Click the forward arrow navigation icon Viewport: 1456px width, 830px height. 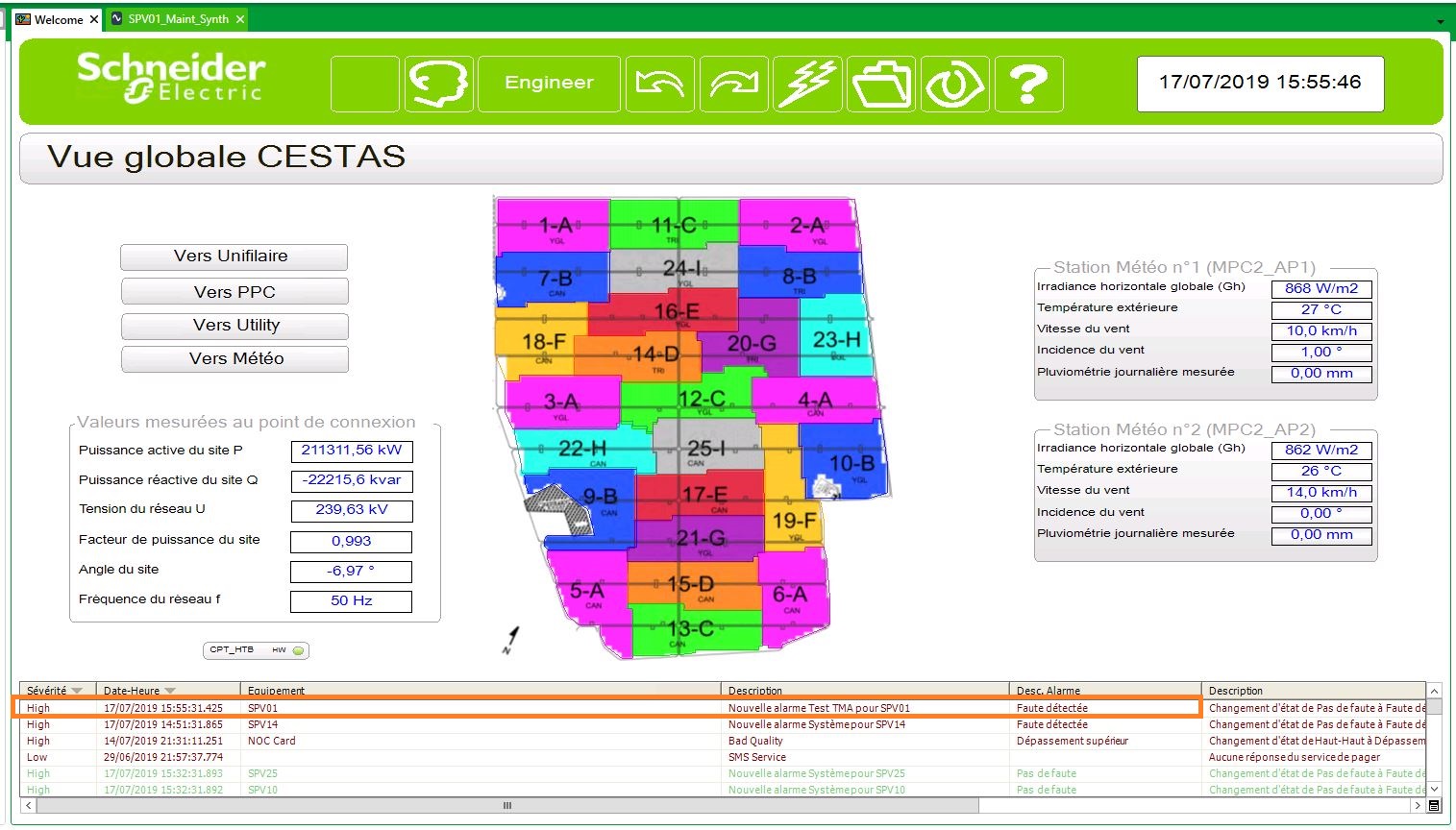point(733,84)
